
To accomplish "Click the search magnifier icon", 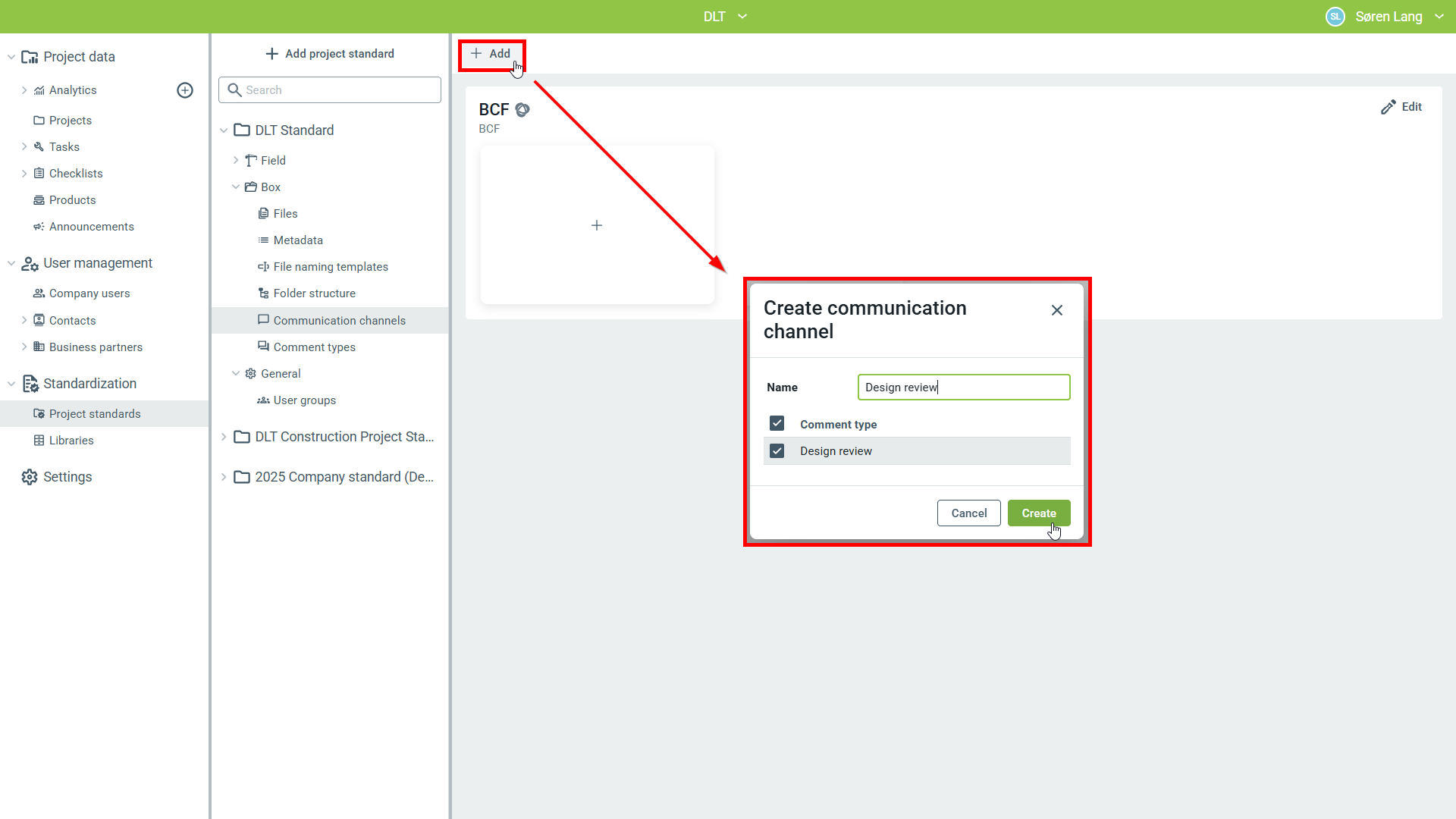I will (235, 90).
